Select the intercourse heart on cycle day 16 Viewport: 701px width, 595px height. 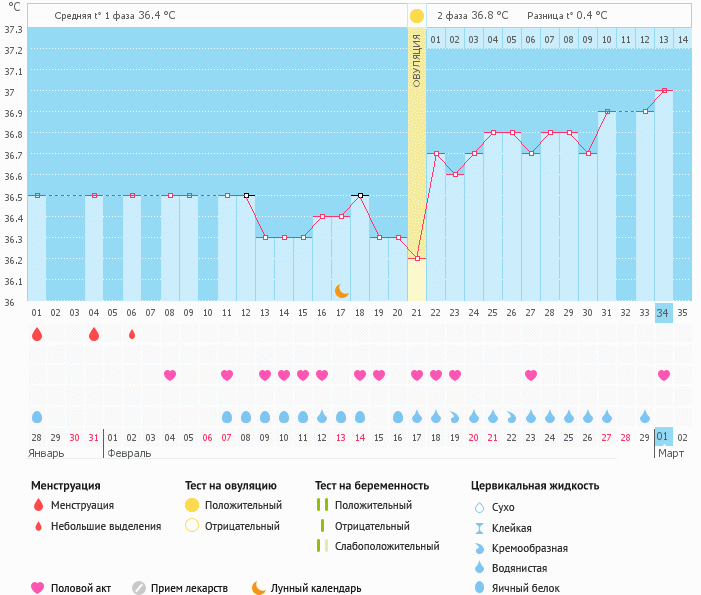pyautogui.click(x=322, y=375)
